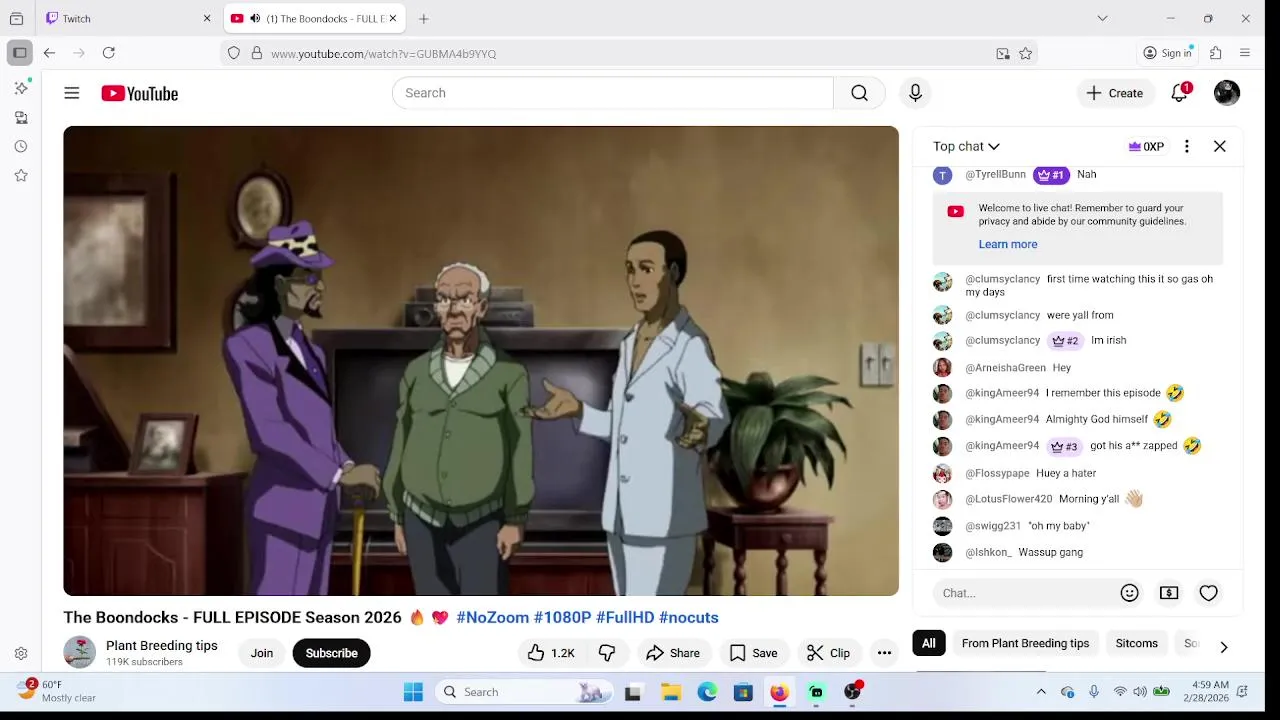Image resolution: width=1280 pixels, height=720 pixels.
Task: Open Super Chat dollar icon
Action: click(x=1169, y=593)
